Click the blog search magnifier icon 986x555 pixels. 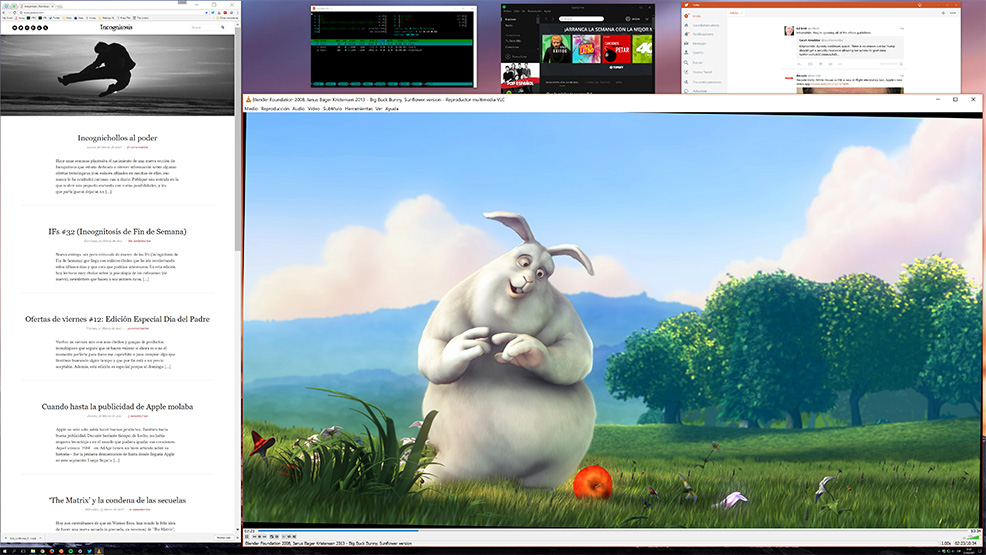coord(222,27)
